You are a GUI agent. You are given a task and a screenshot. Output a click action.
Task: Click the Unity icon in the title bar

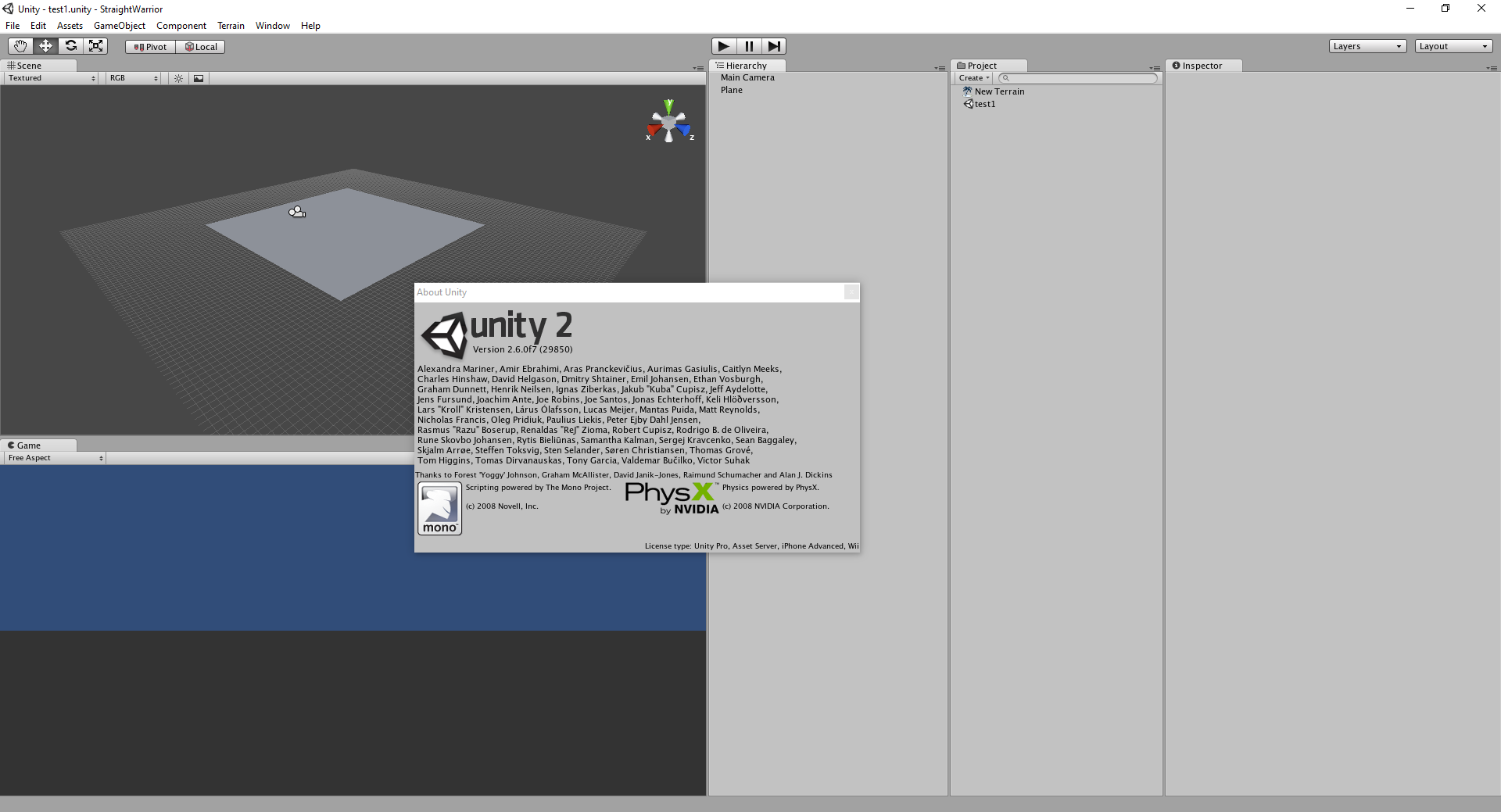coord(8,9)
